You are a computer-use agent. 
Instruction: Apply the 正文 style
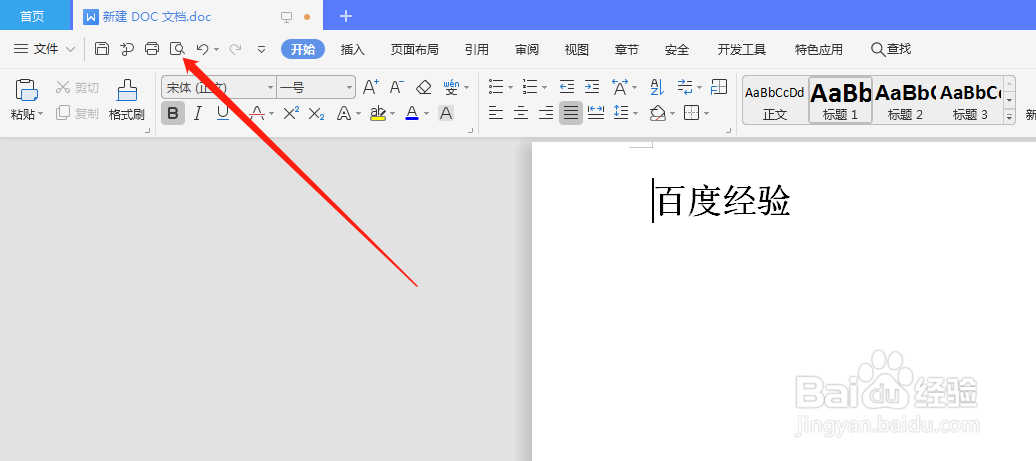click(775, 100)
